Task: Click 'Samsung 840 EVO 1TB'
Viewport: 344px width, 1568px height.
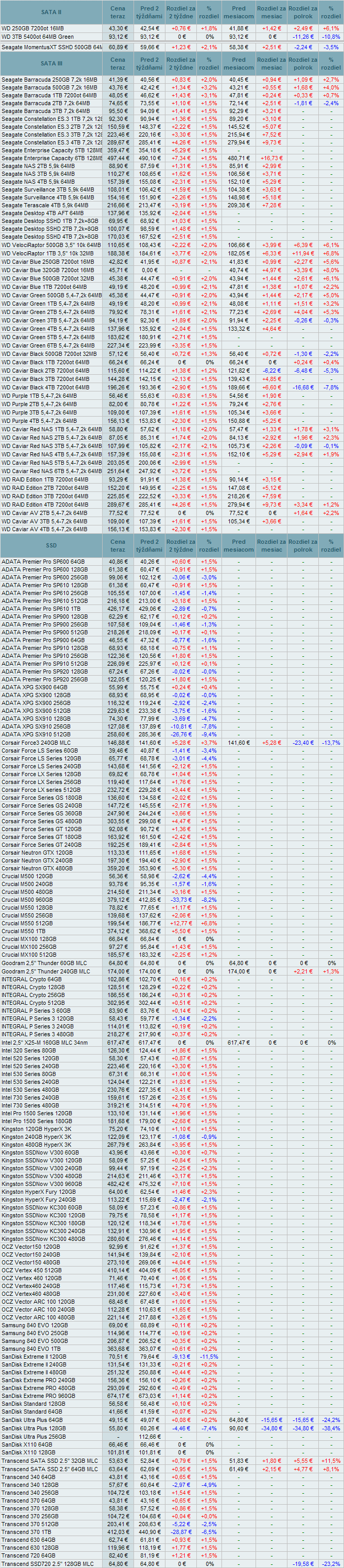Action: pos(30,1349)
